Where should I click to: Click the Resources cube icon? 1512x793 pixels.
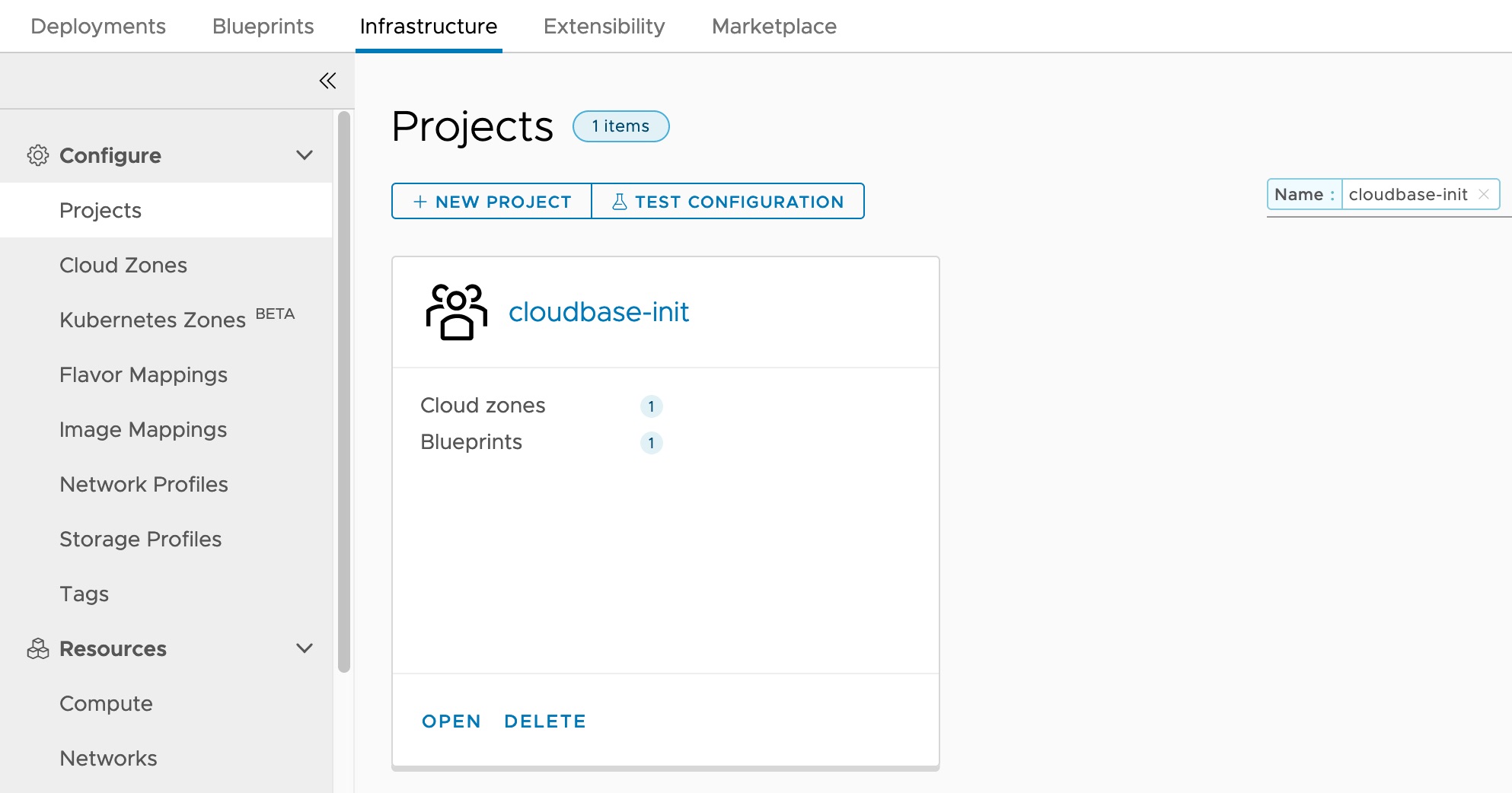pyautogui.click(x=37, y=648)
